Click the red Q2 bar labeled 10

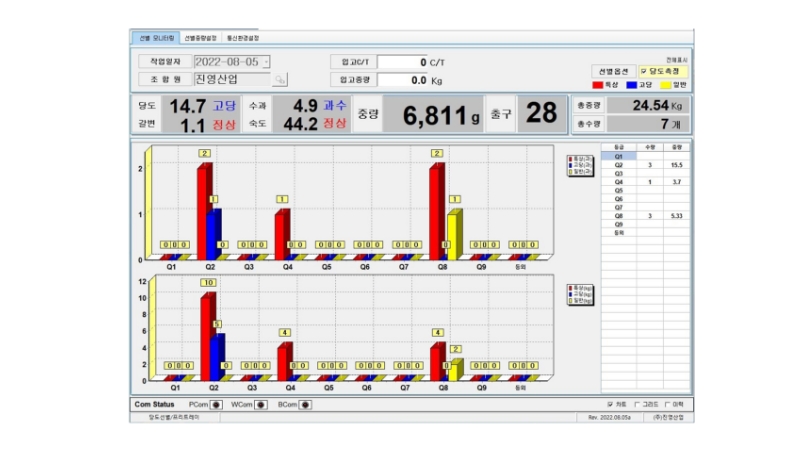coord(206,339)
